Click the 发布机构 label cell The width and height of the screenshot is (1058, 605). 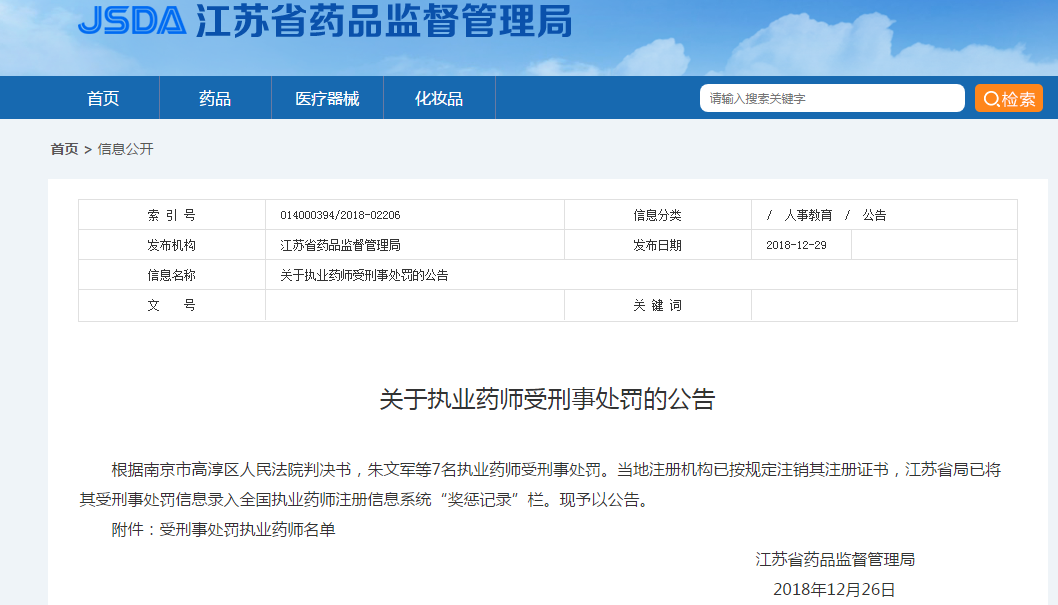[172, 246]
